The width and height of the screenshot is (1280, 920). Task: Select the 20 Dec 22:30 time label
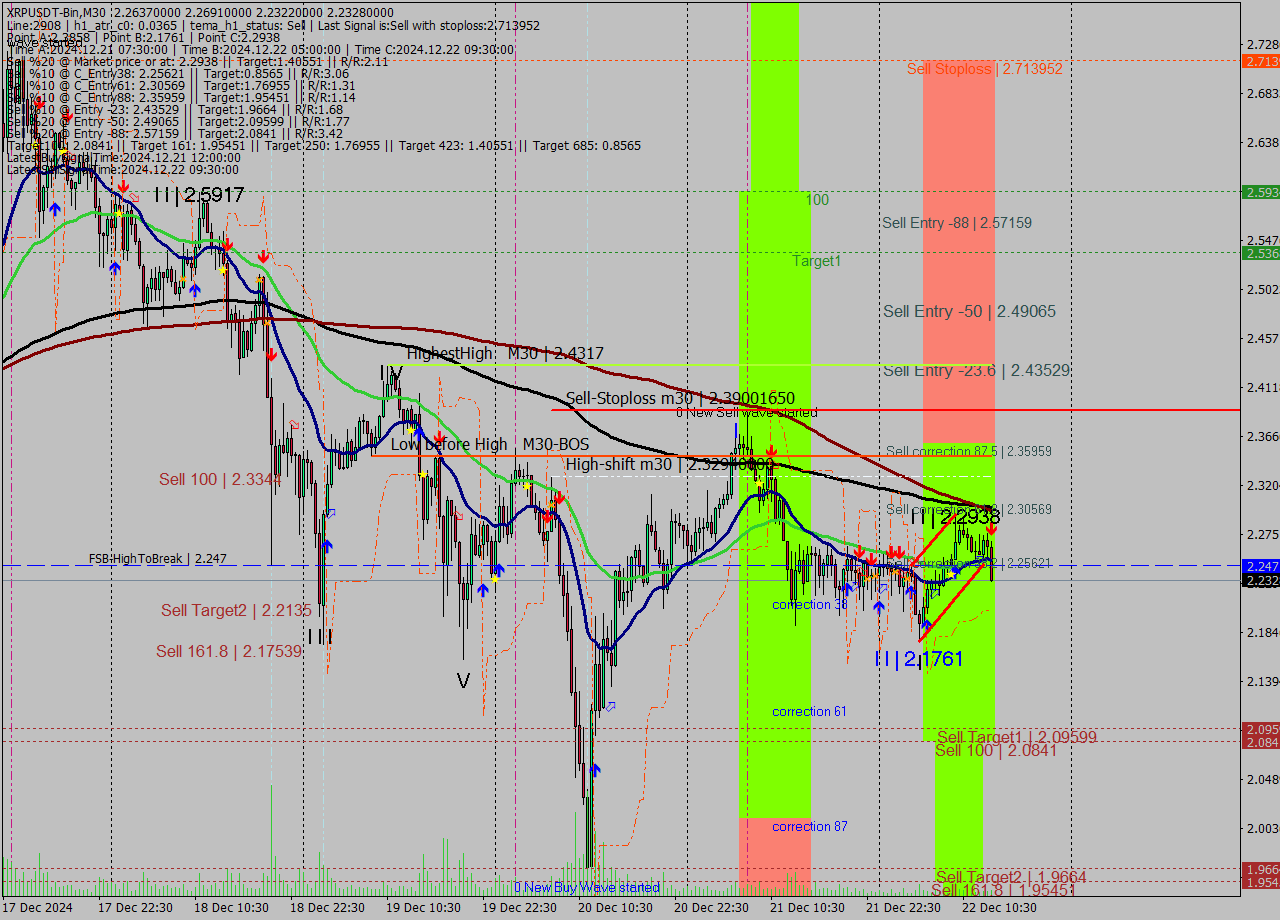pos(711,908)
